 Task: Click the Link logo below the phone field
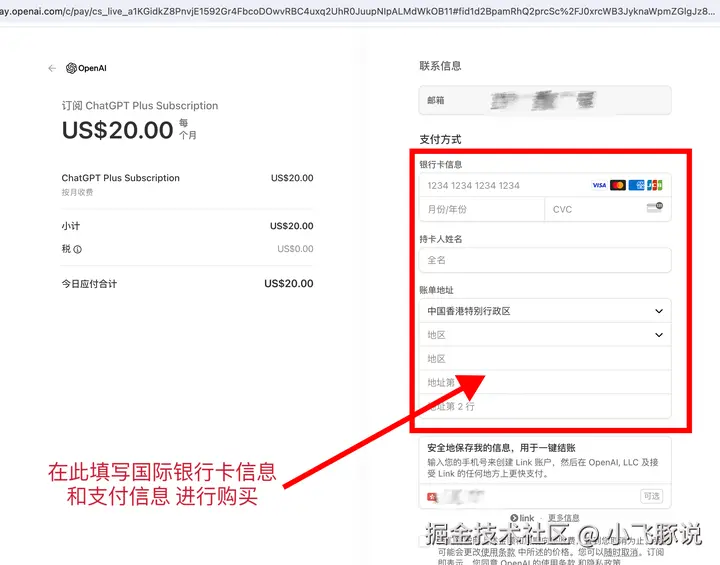523,518
